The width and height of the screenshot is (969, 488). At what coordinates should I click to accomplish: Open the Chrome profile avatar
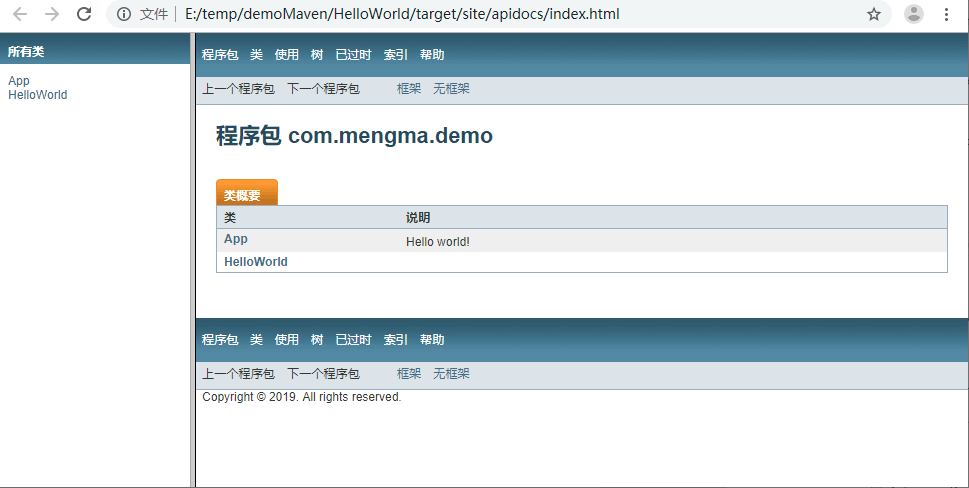tap(913, 14)
